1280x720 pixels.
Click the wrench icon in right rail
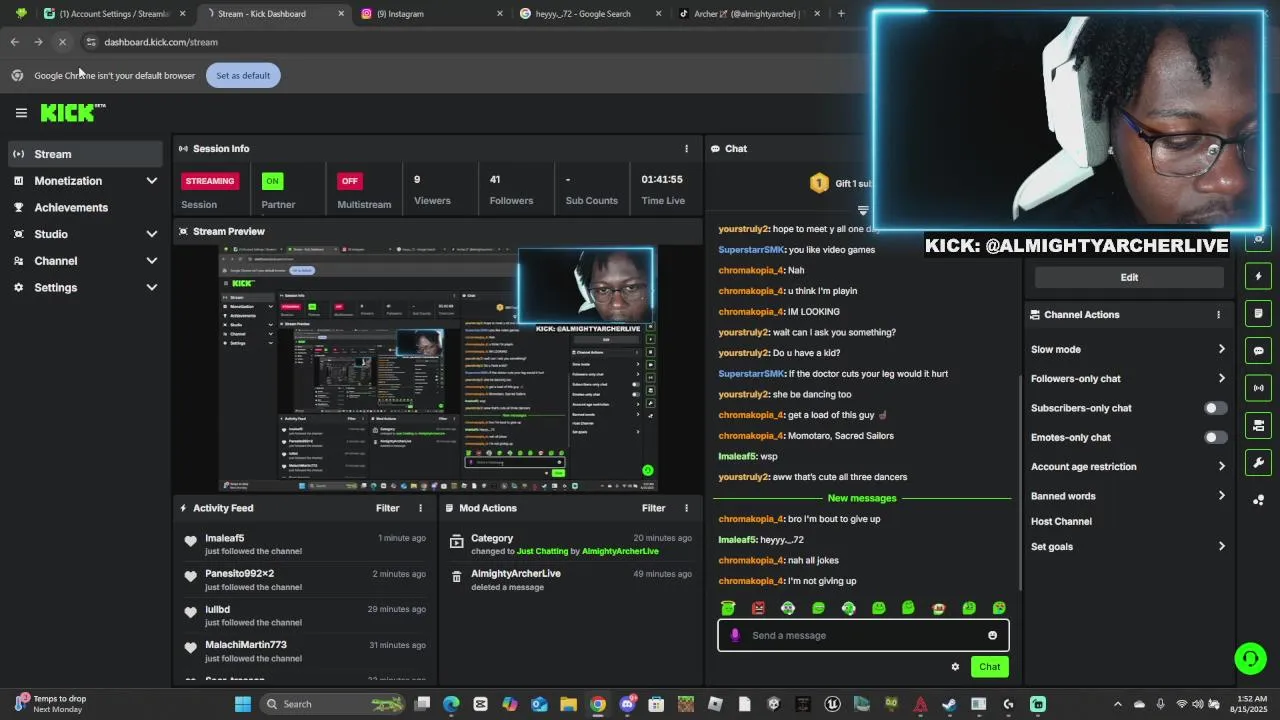pos(1259,462)
